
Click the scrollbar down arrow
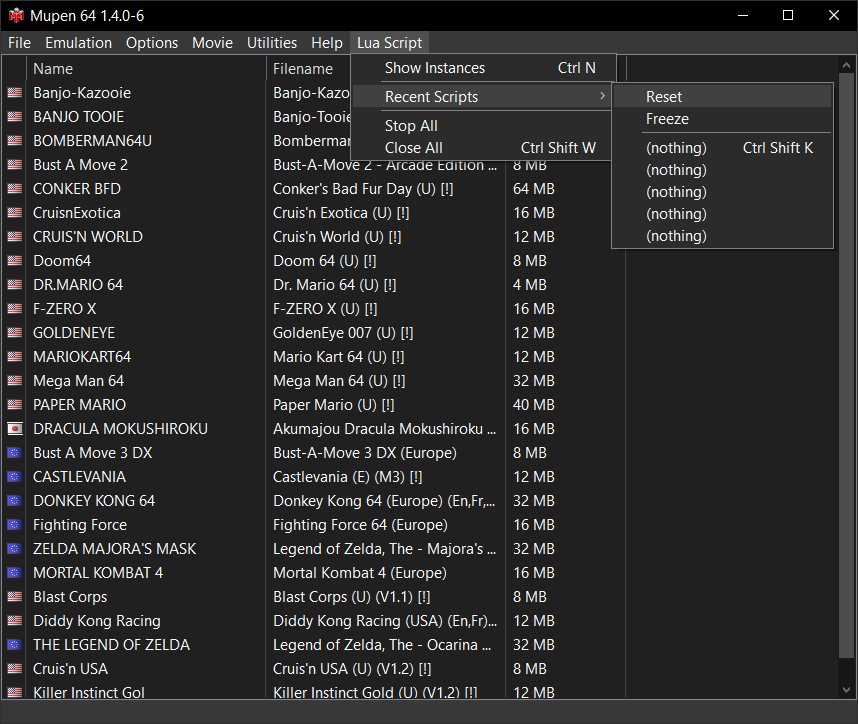(x=847, y=690)
